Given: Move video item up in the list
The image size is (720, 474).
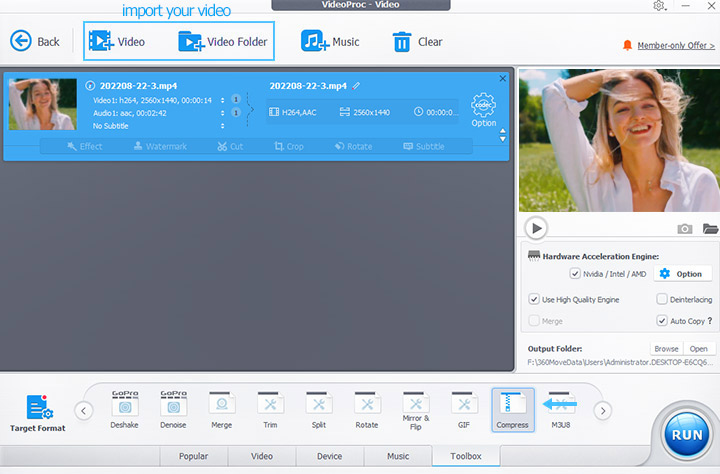Looking at the screenshot, I should click(x=503, y=131).
